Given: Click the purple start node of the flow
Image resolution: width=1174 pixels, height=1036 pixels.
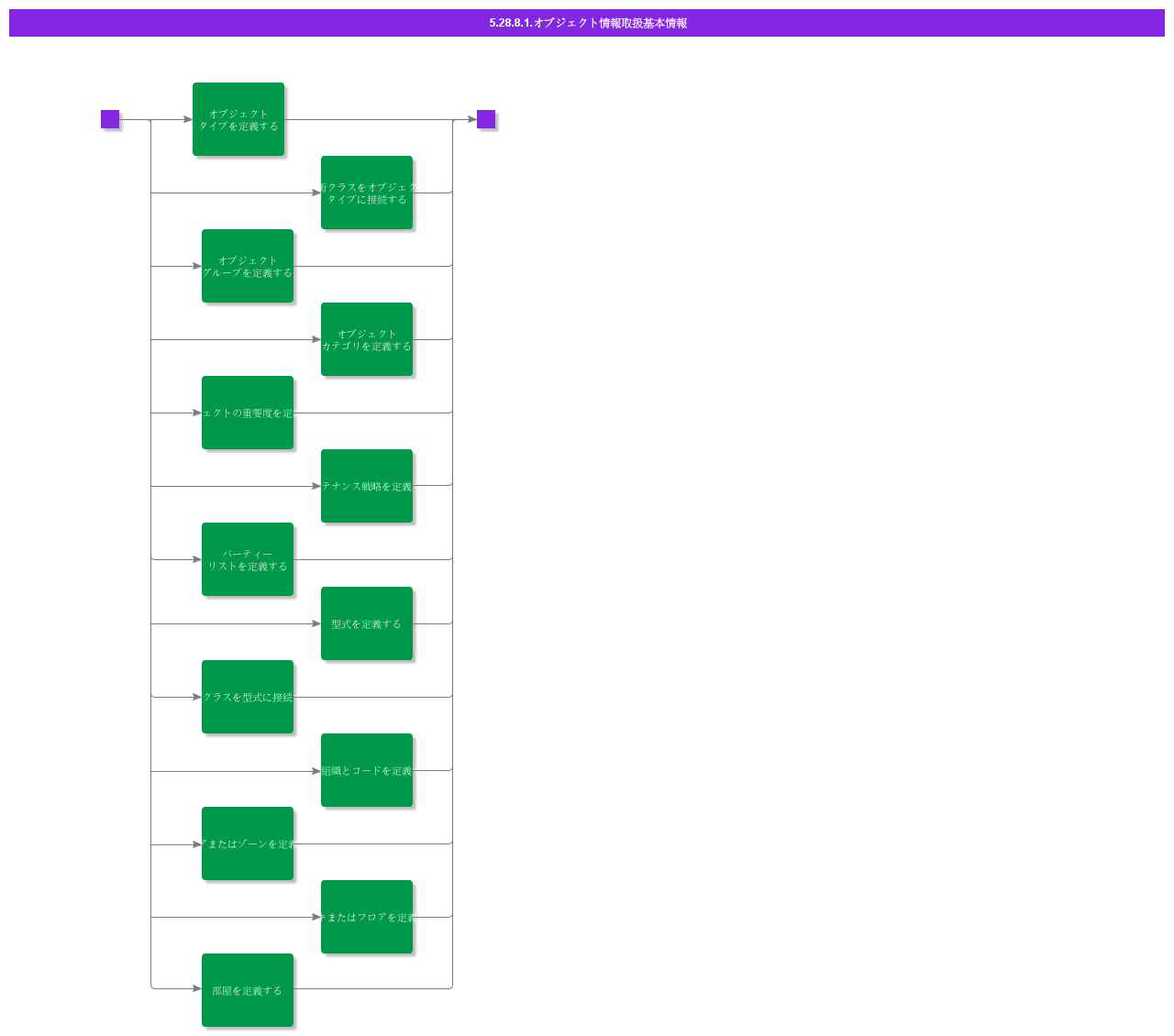Looking at the screenshot, I should pos(110,119).
